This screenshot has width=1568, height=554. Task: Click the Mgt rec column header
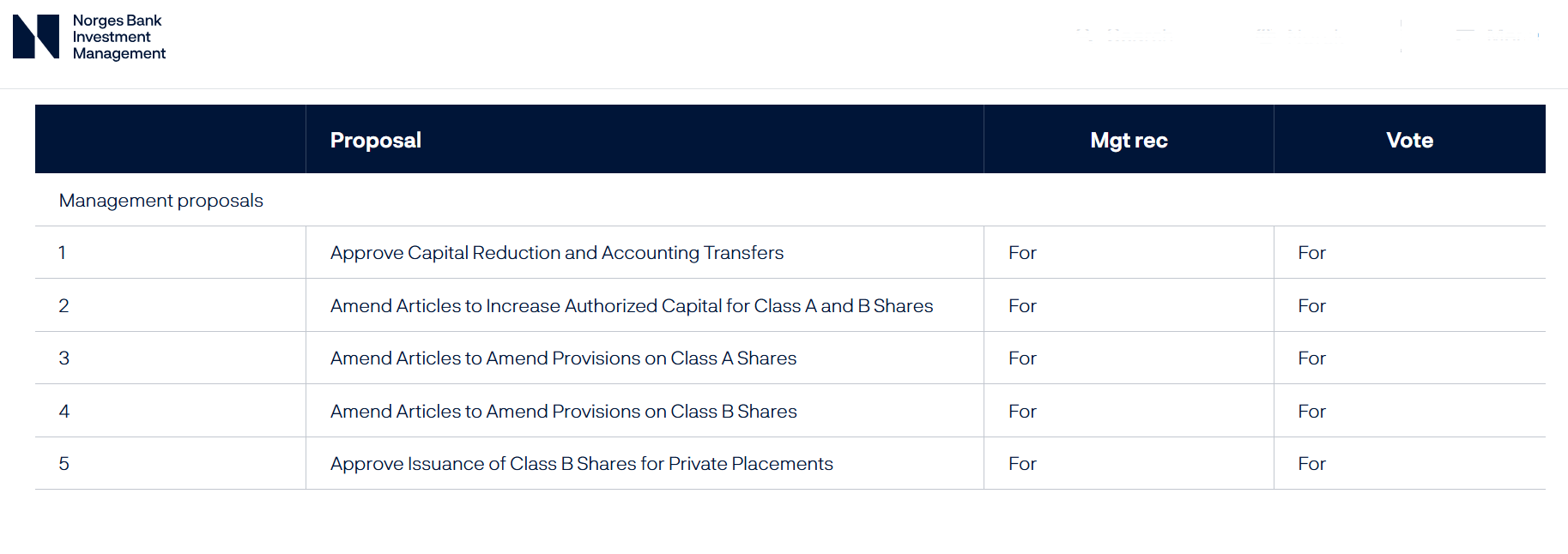click(1128, 138)
